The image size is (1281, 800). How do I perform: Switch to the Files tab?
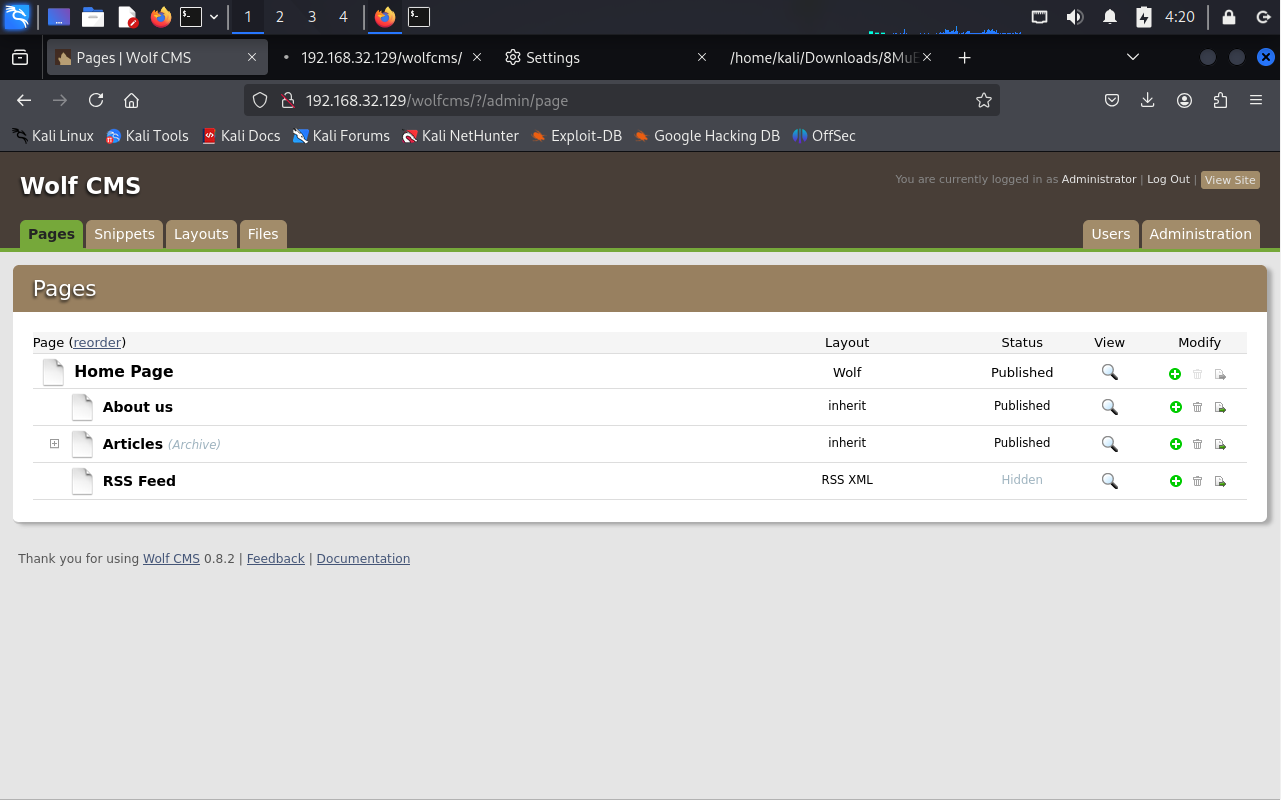tap(263, 234)
